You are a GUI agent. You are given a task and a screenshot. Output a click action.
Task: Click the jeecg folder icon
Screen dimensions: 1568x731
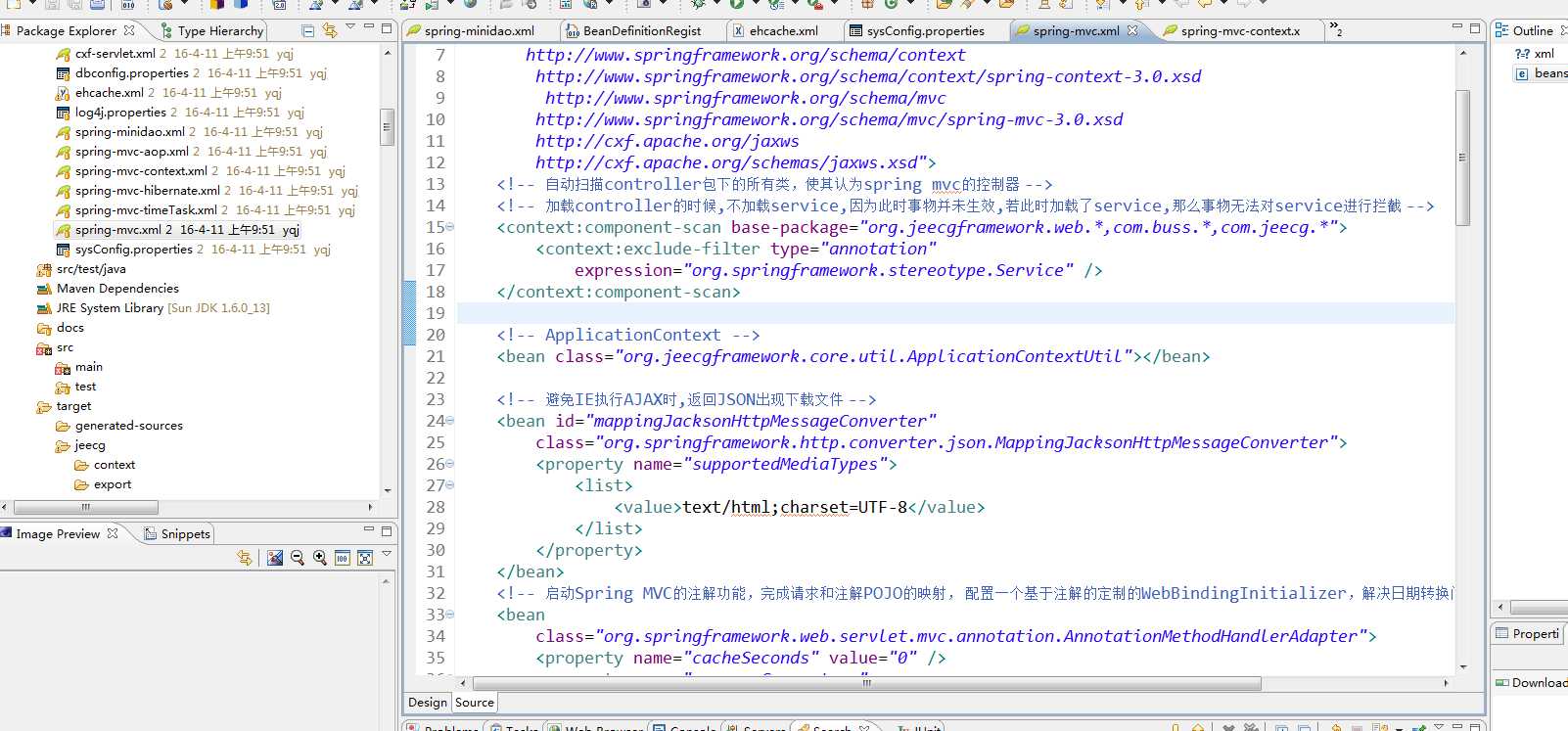(63, 445)
